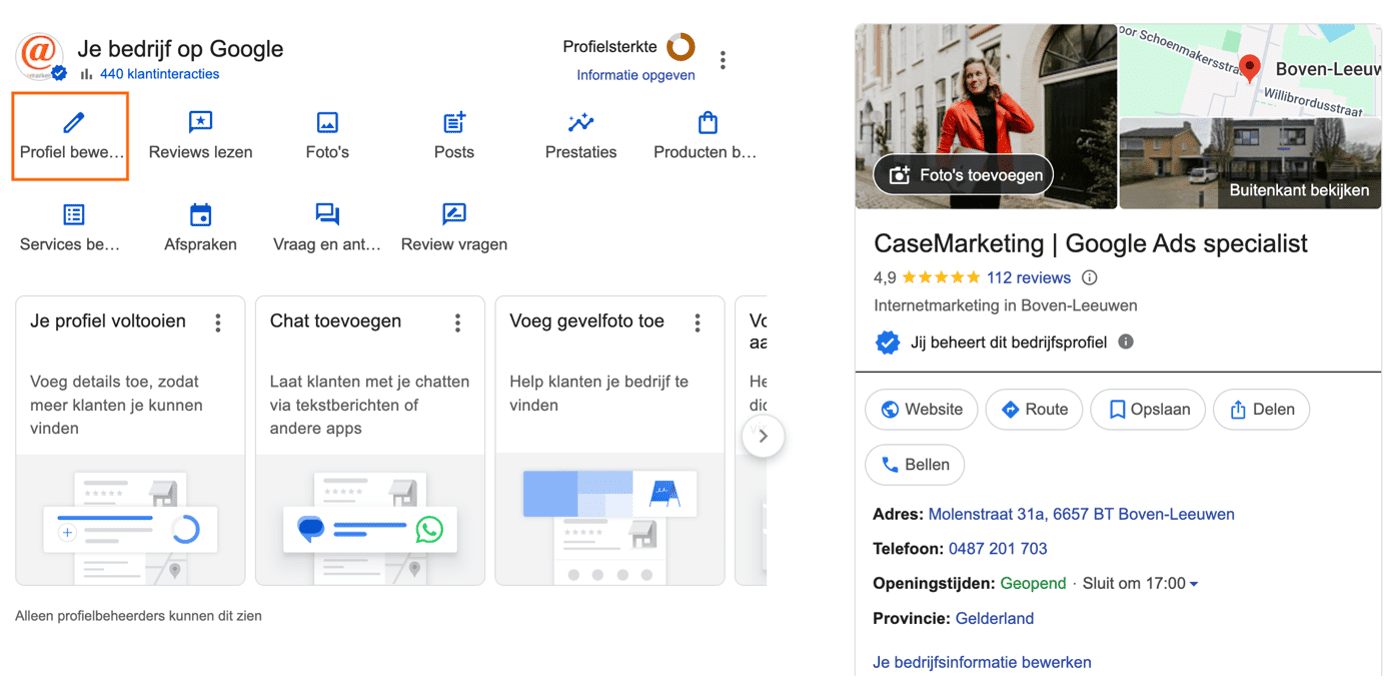The height and width of the screenshot is (681, 1390).
Task: Click Je bedrijfsinformatie bewerken link
Action: point(982,662)
